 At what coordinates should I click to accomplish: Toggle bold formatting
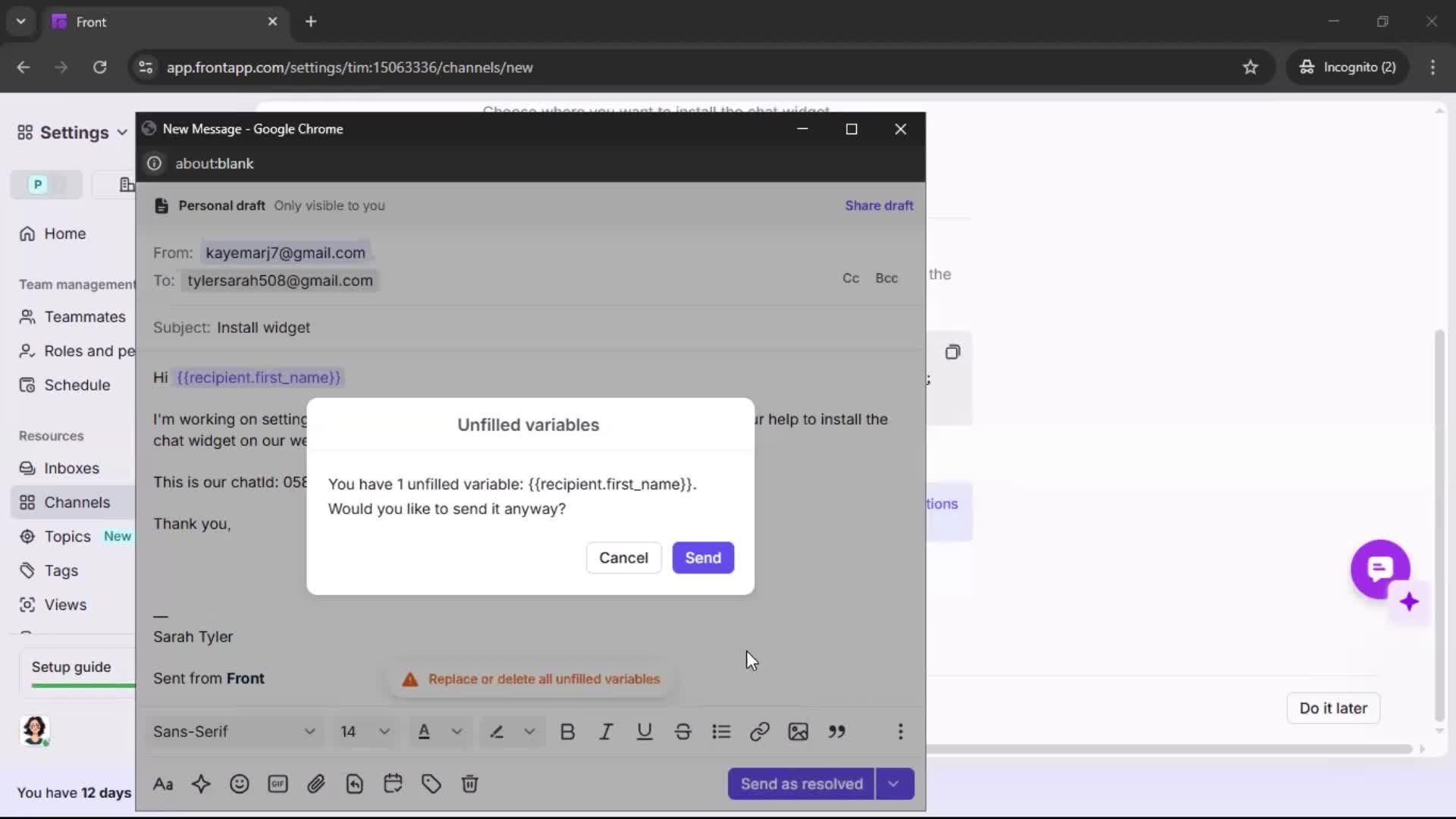tap(567, 731)
